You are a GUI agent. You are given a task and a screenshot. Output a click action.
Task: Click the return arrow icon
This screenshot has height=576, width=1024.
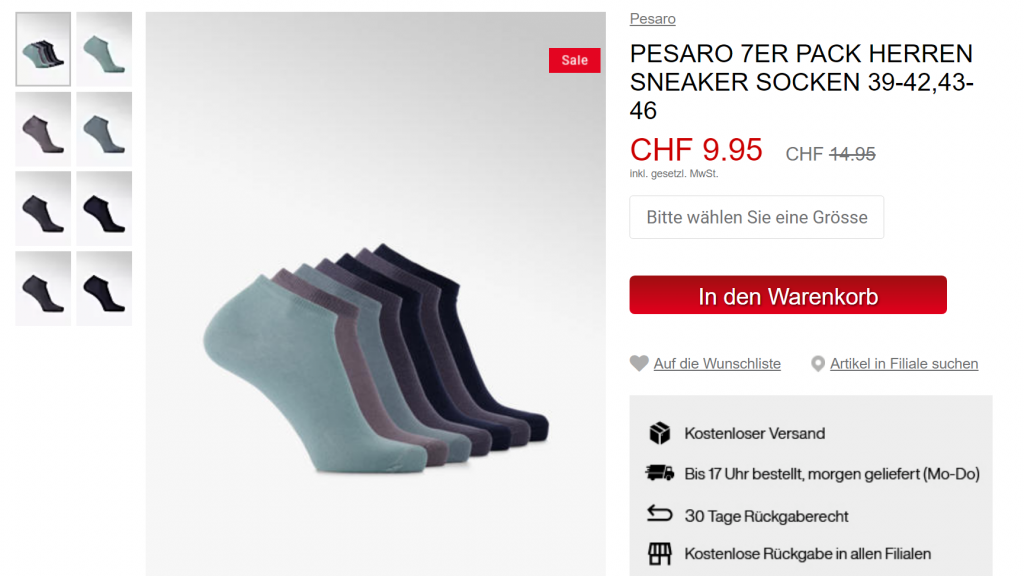[660, 514]
